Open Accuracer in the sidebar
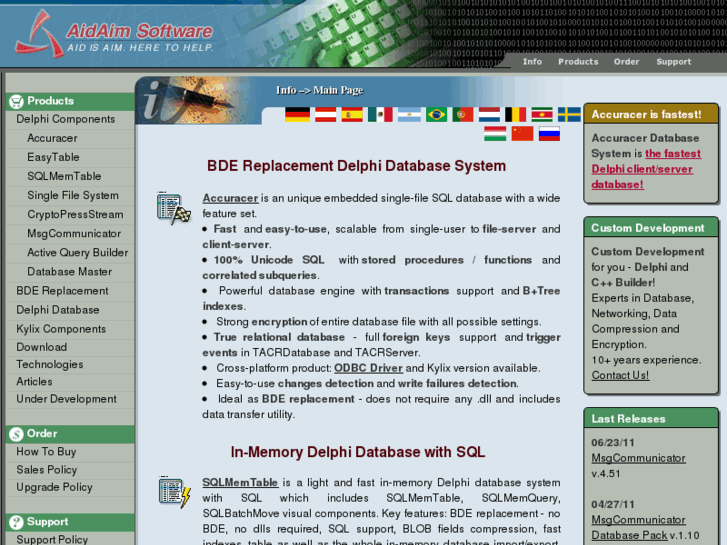 click(52, 138)
